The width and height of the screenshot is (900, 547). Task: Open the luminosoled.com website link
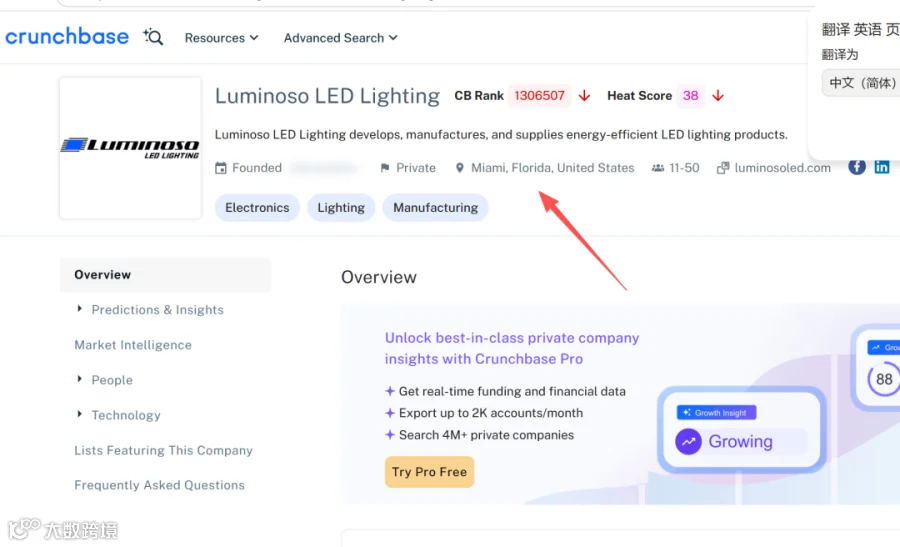[x=782, y=168]
